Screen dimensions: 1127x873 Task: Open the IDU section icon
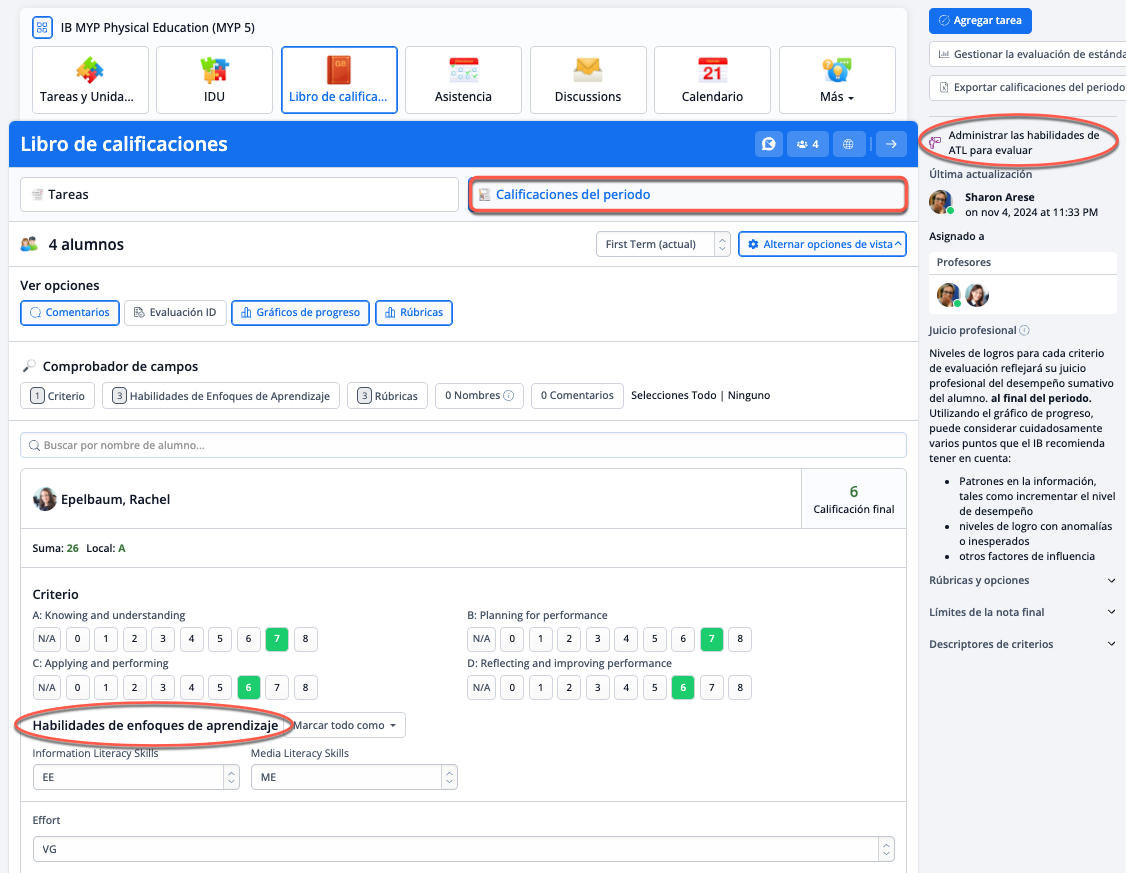(214, 70)
